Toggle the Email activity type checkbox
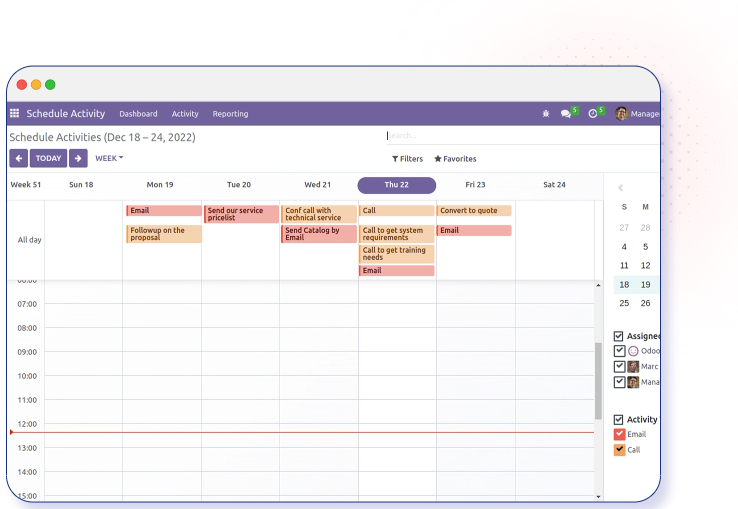 point(619,434)
